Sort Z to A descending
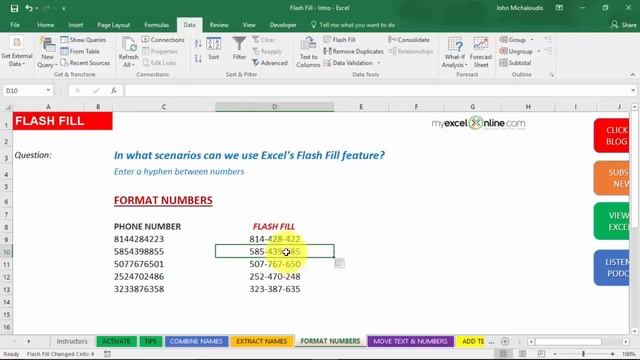Viewport: 640px width, 360px height. pyautogui.click(x=198, y=59)
